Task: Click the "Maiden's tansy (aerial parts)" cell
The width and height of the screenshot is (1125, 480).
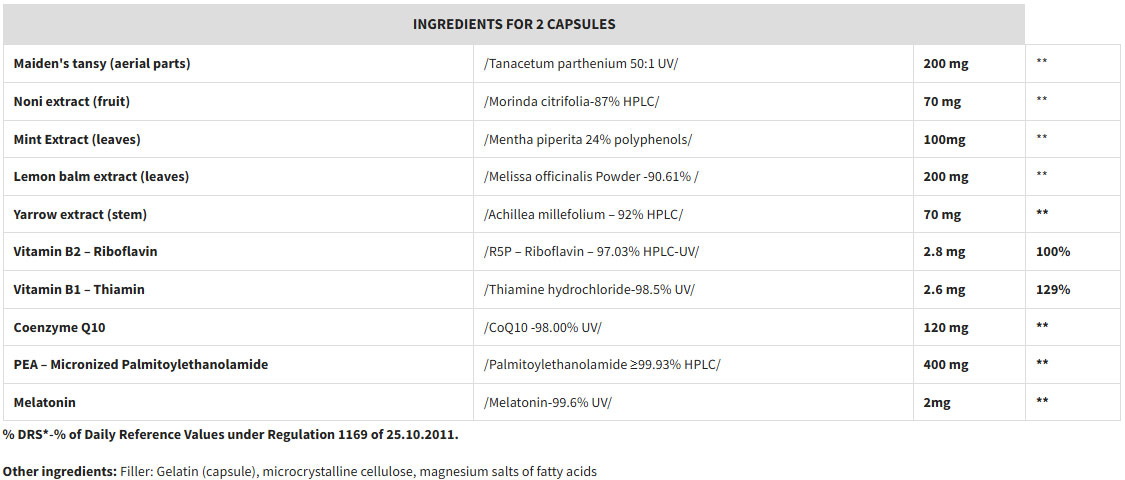Action: (102, 63)
